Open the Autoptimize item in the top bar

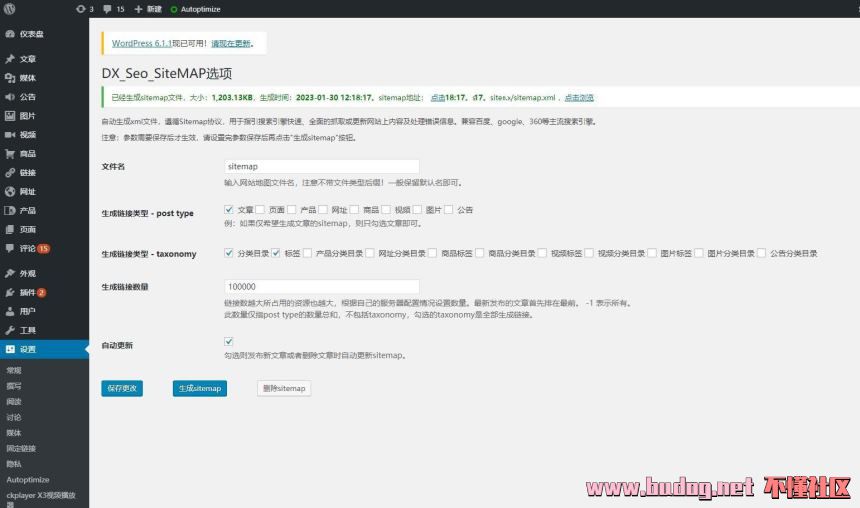195,9
